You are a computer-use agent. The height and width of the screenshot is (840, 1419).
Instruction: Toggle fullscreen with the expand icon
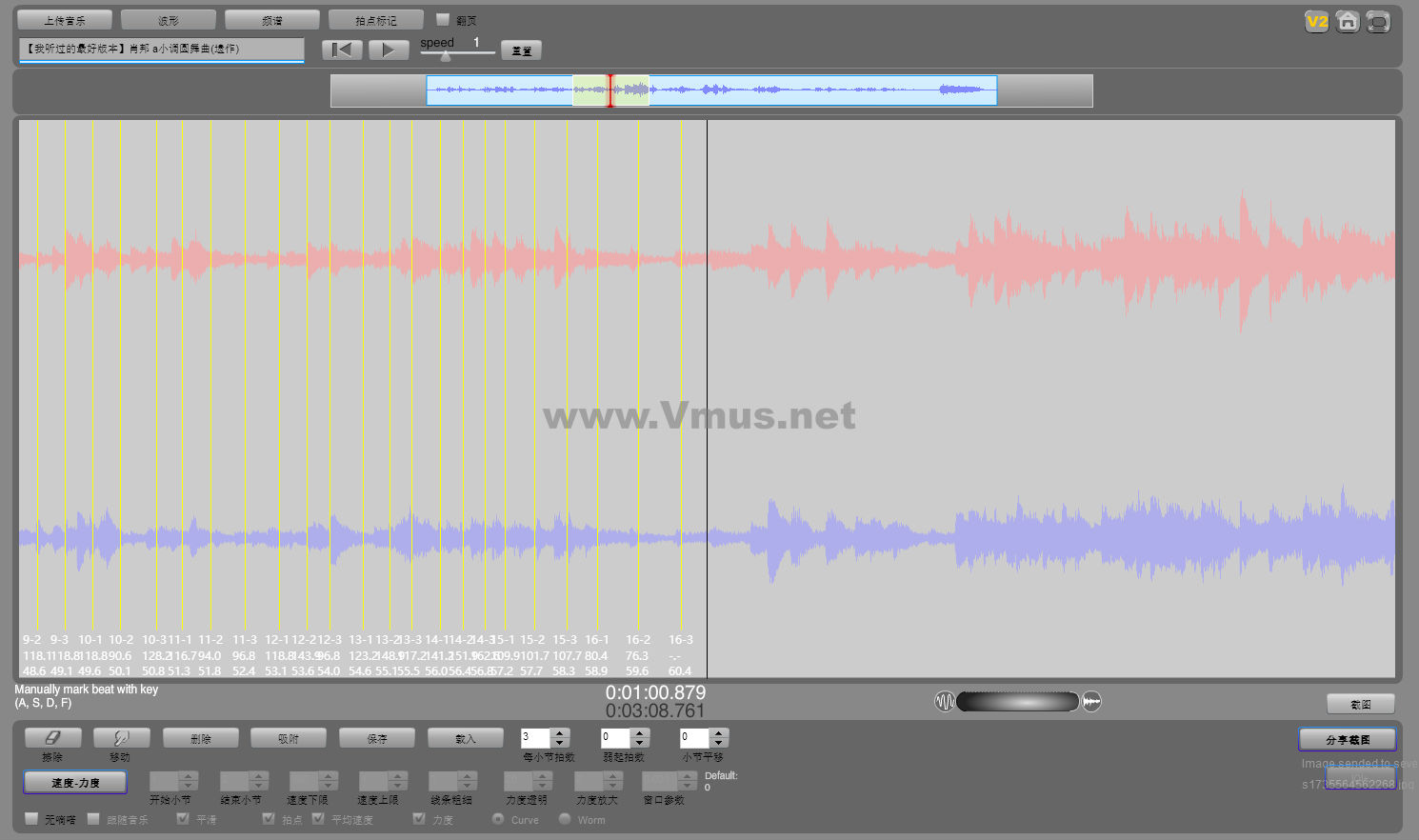[x=1377, y=22]
